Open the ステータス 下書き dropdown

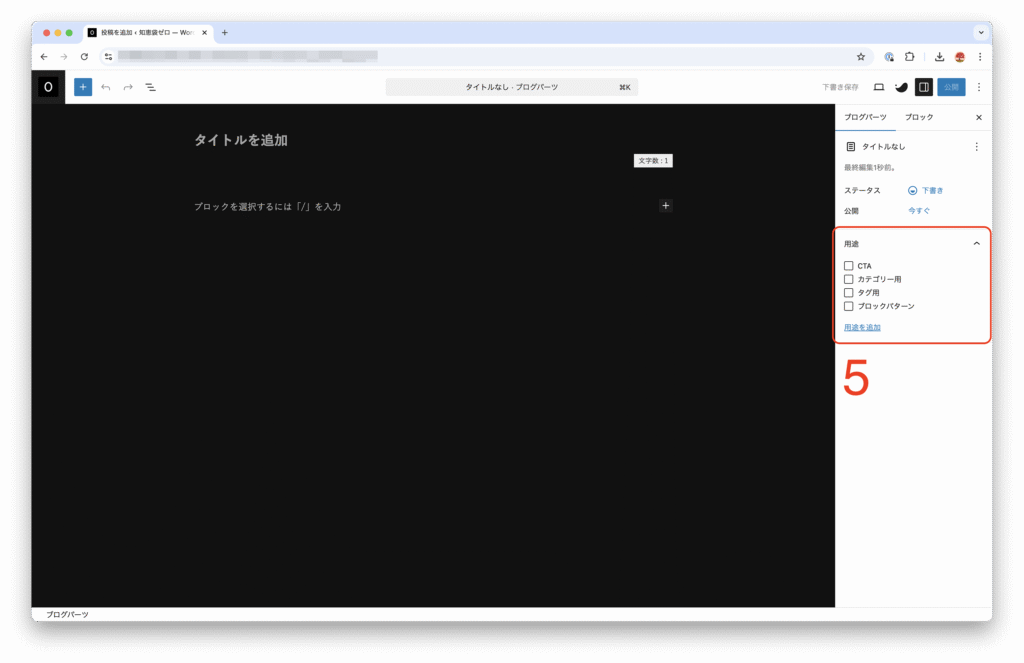click(926, 191)
